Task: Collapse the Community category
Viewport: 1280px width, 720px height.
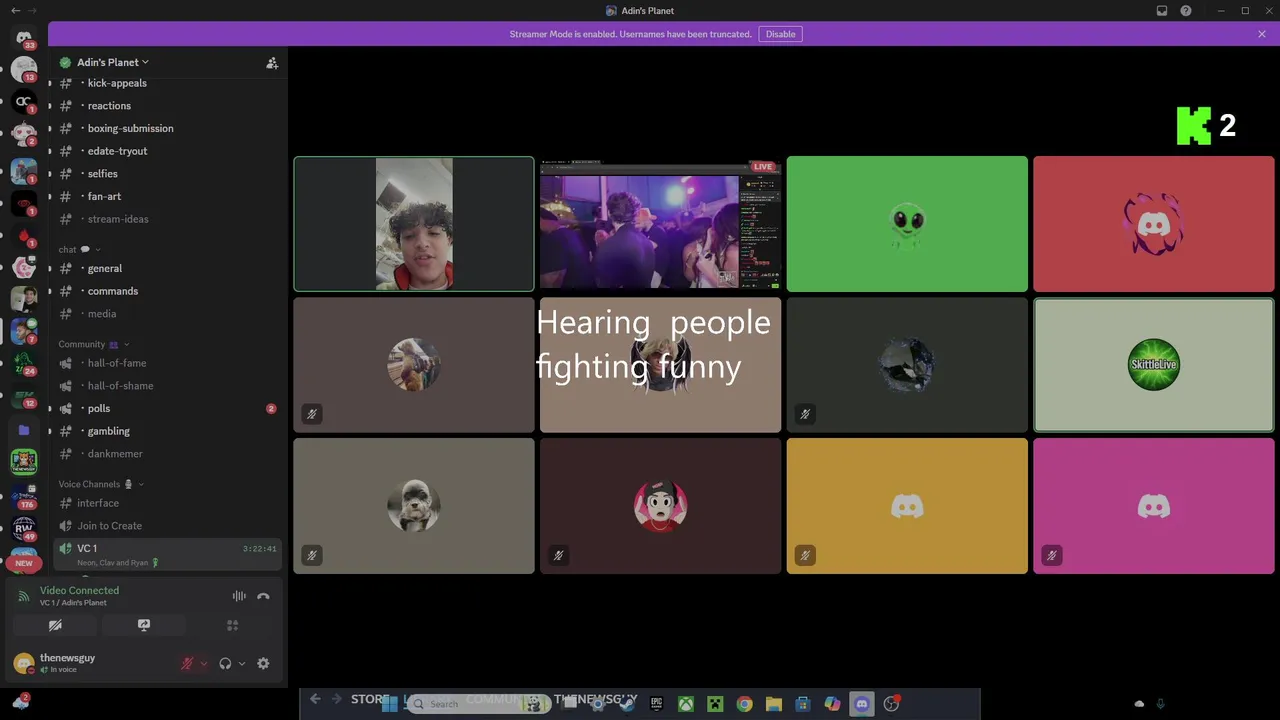Action: pos(93,344)
